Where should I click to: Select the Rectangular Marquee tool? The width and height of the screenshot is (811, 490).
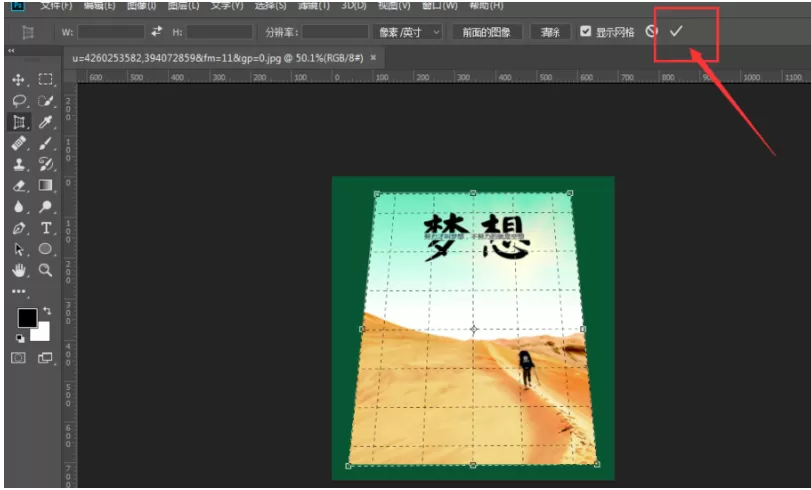(46, 79)
